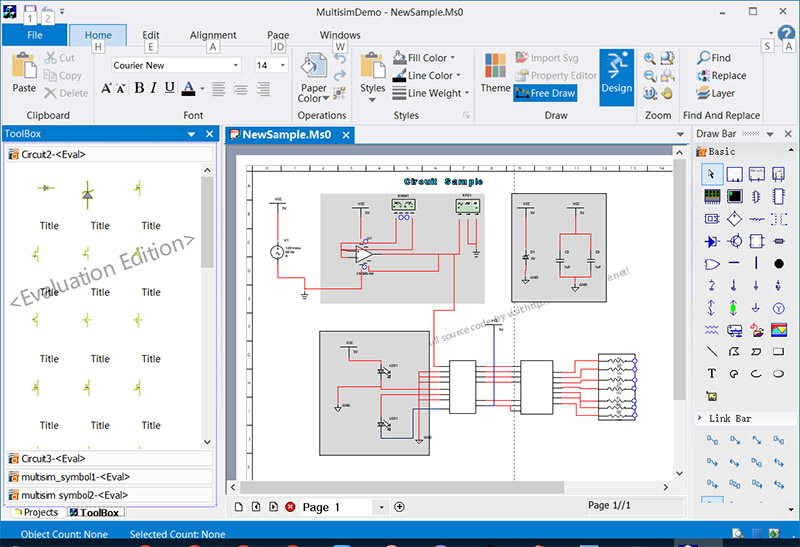Click the new blank page icon

tap(238, 507)
